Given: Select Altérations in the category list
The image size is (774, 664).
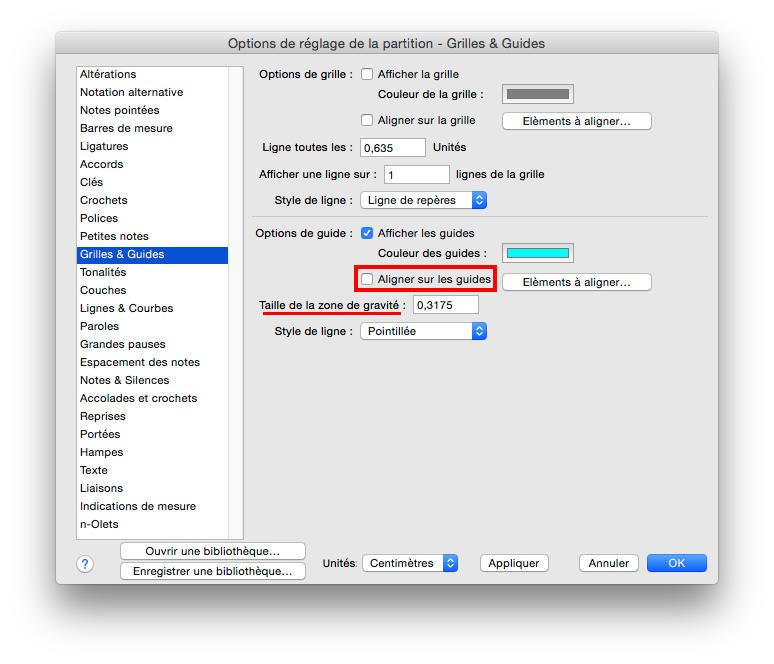Looking at the screenshot, I should pos(108,74).
